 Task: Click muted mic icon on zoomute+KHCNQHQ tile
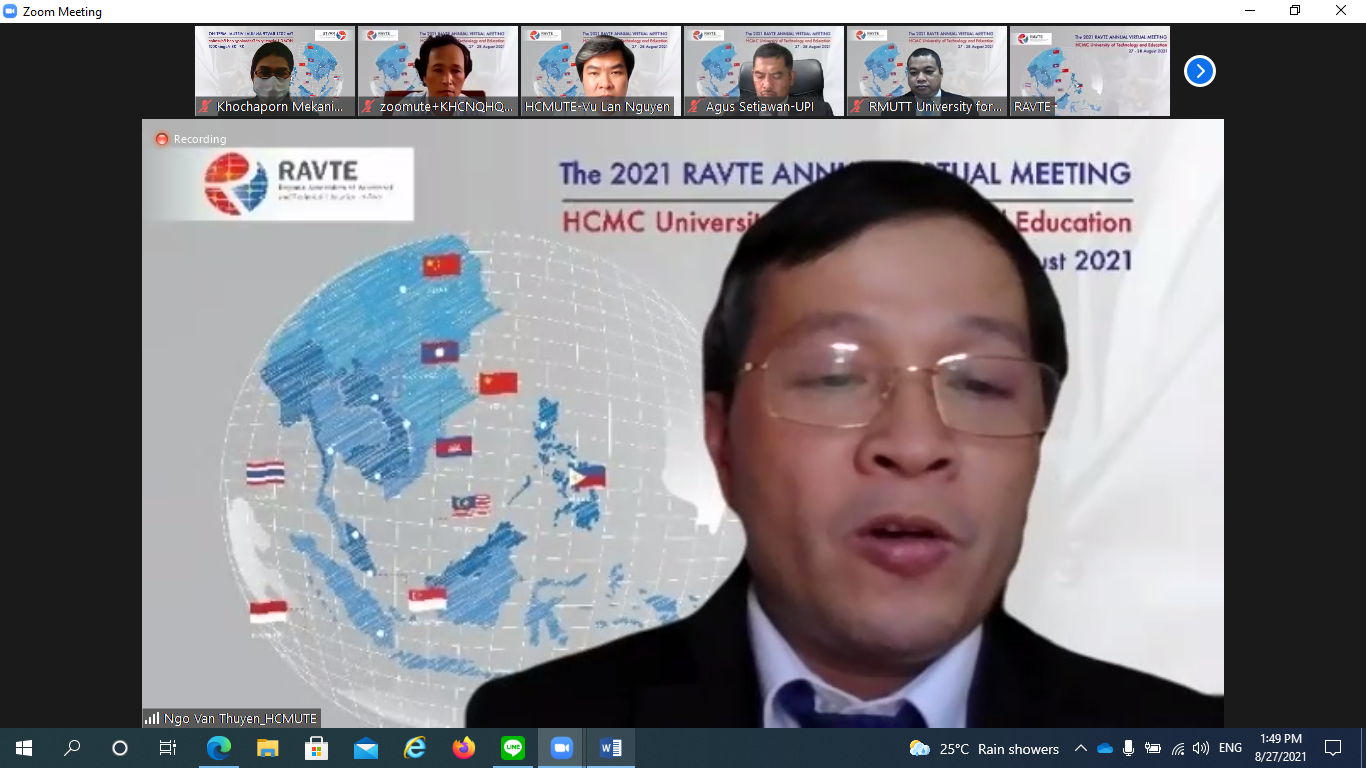(369, 106)
